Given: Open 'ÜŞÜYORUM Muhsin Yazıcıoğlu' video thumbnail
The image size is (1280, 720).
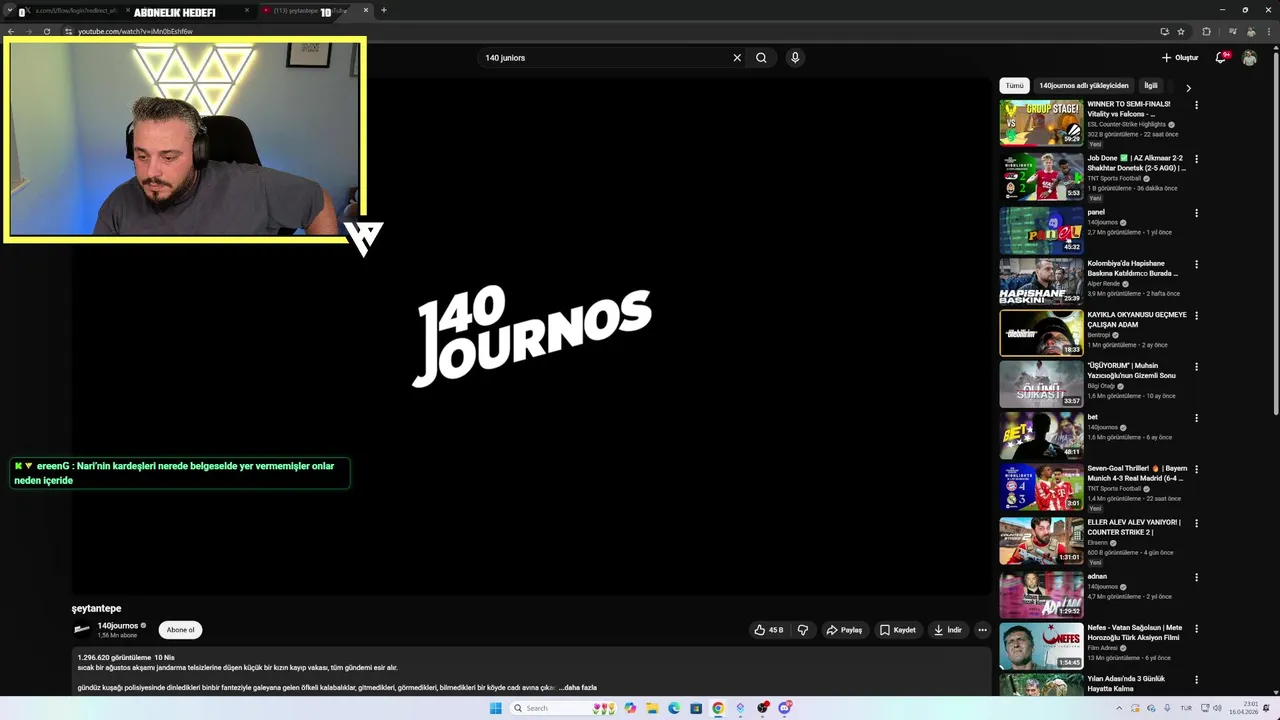Looking at the screenshot, I should click(1041, 384).
